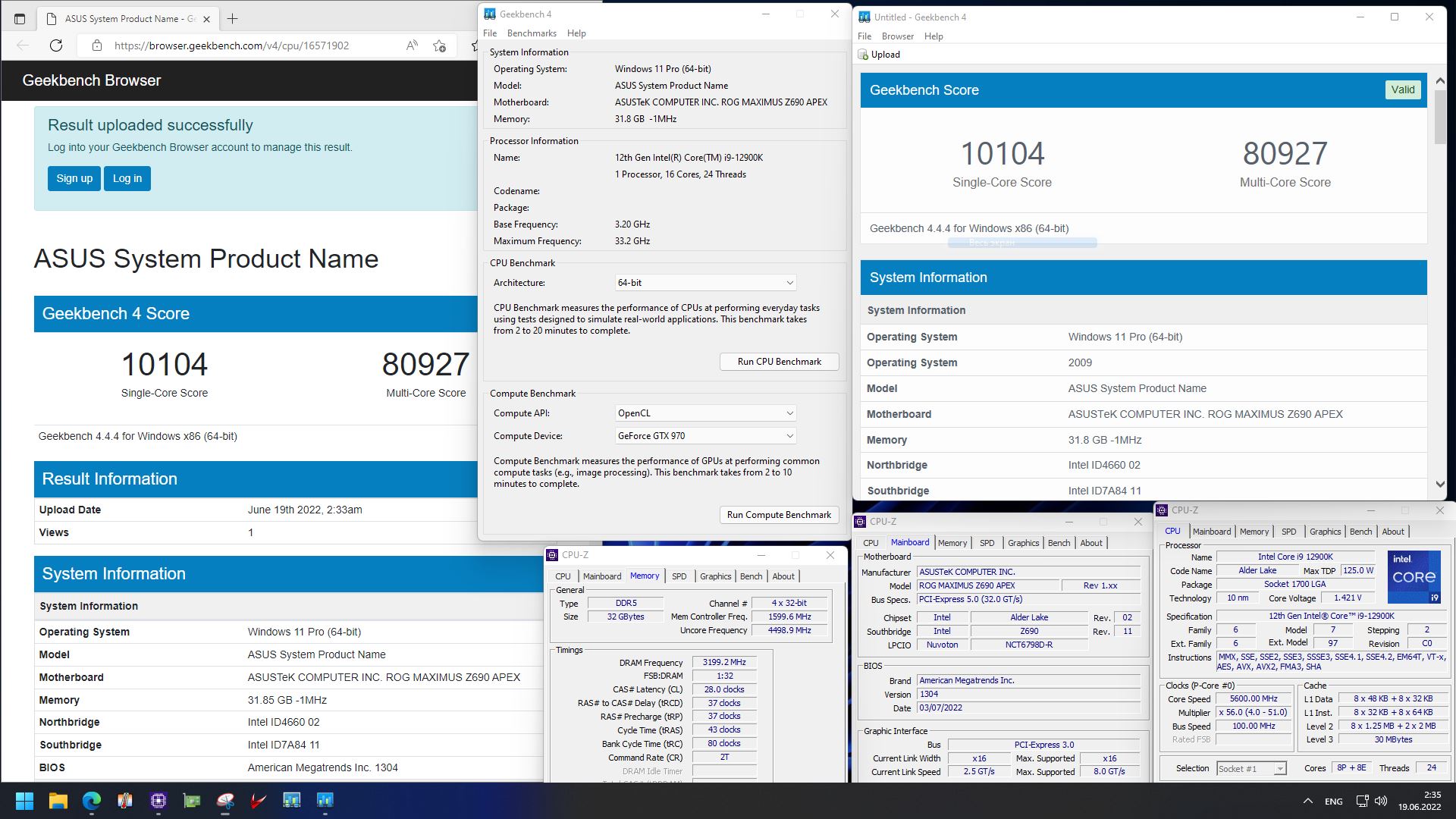Click scrollbar thumb in Geekbench results window

pos(1440,118)
